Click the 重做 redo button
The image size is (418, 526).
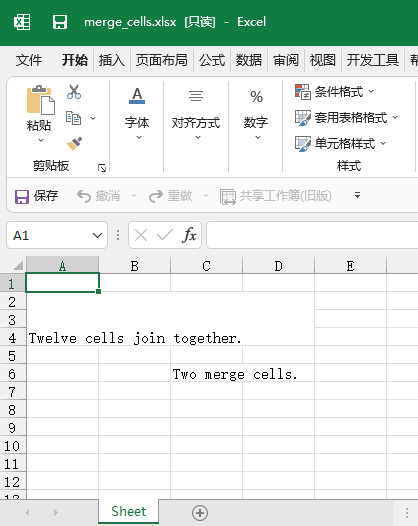pyautogui.click(x=170, y=196)
